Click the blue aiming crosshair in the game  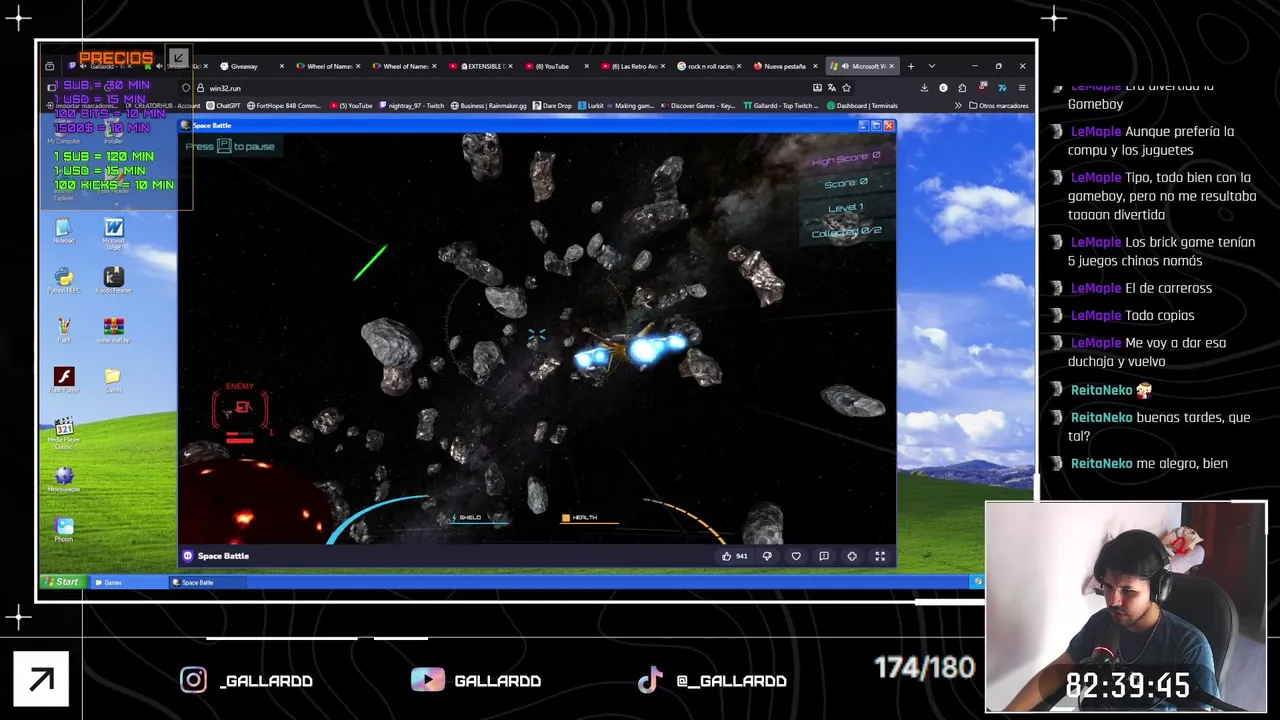(537, 336)
